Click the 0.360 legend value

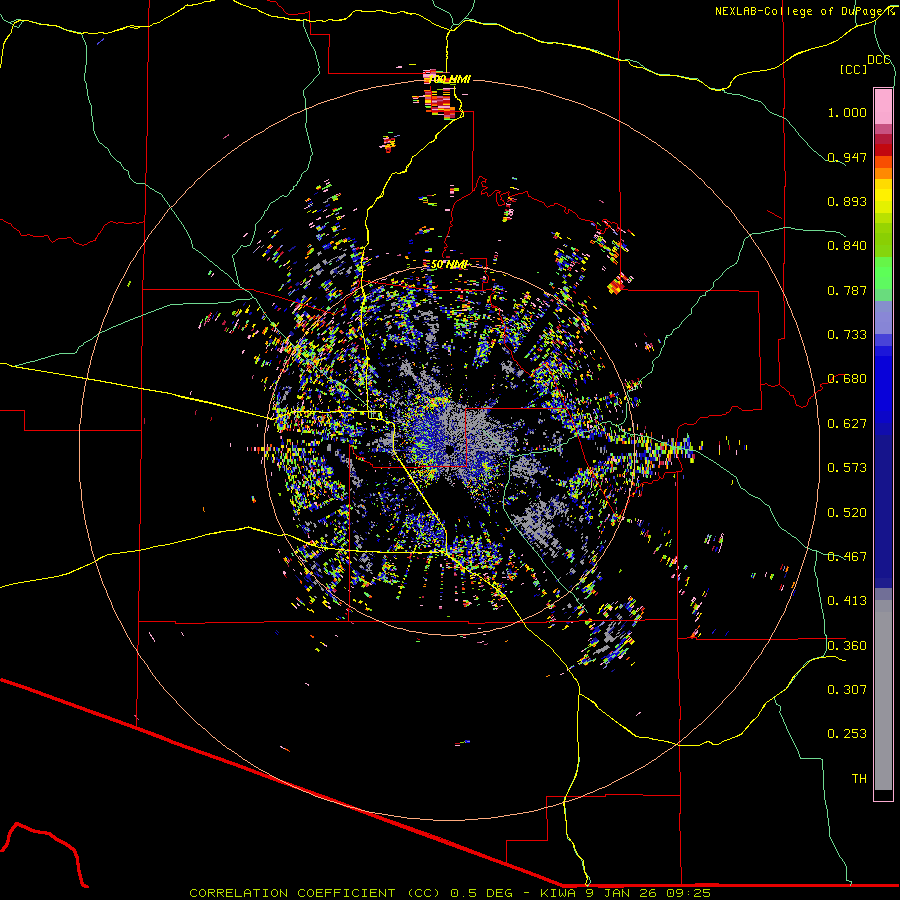pyautogui.click(x=847, y=646)
